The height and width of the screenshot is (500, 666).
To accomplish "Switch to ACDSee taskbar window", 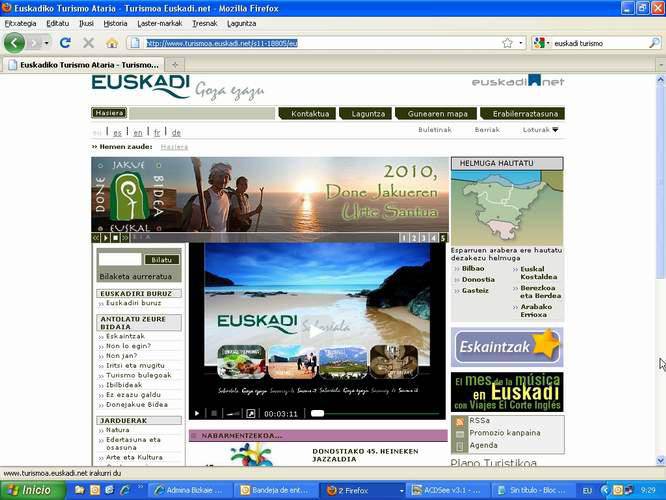I will [x=448, y=490].
